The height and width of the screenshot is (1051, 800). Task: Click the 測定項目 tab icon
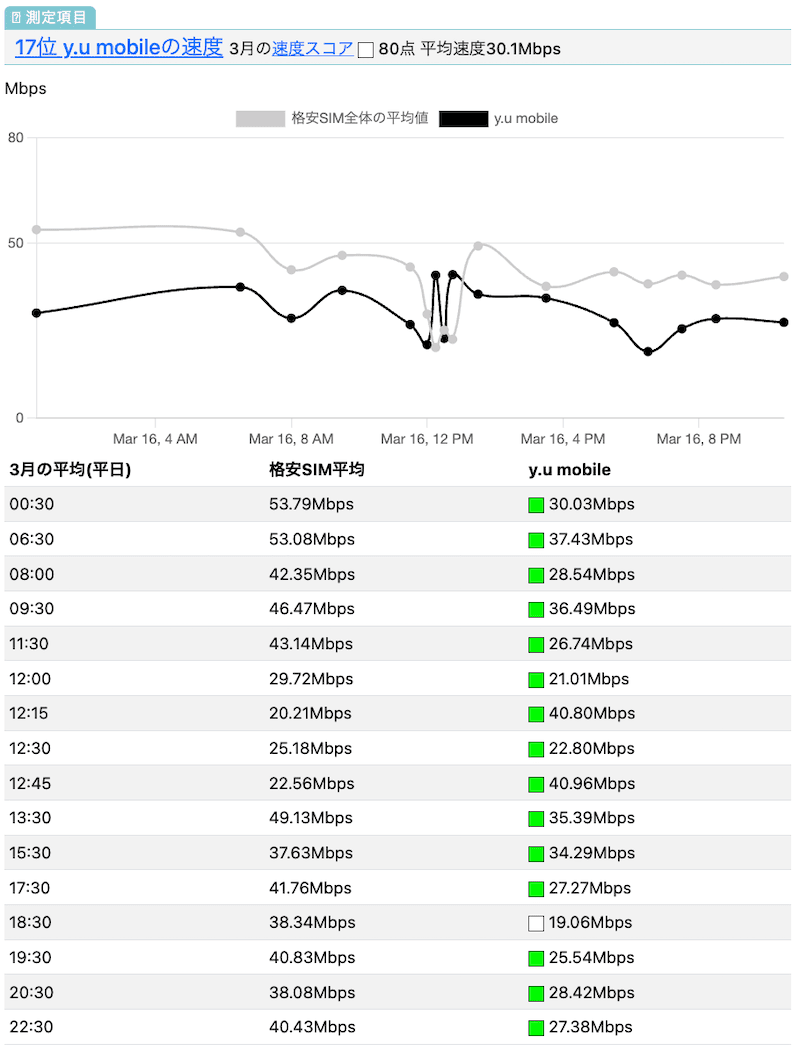coord(16,17)
